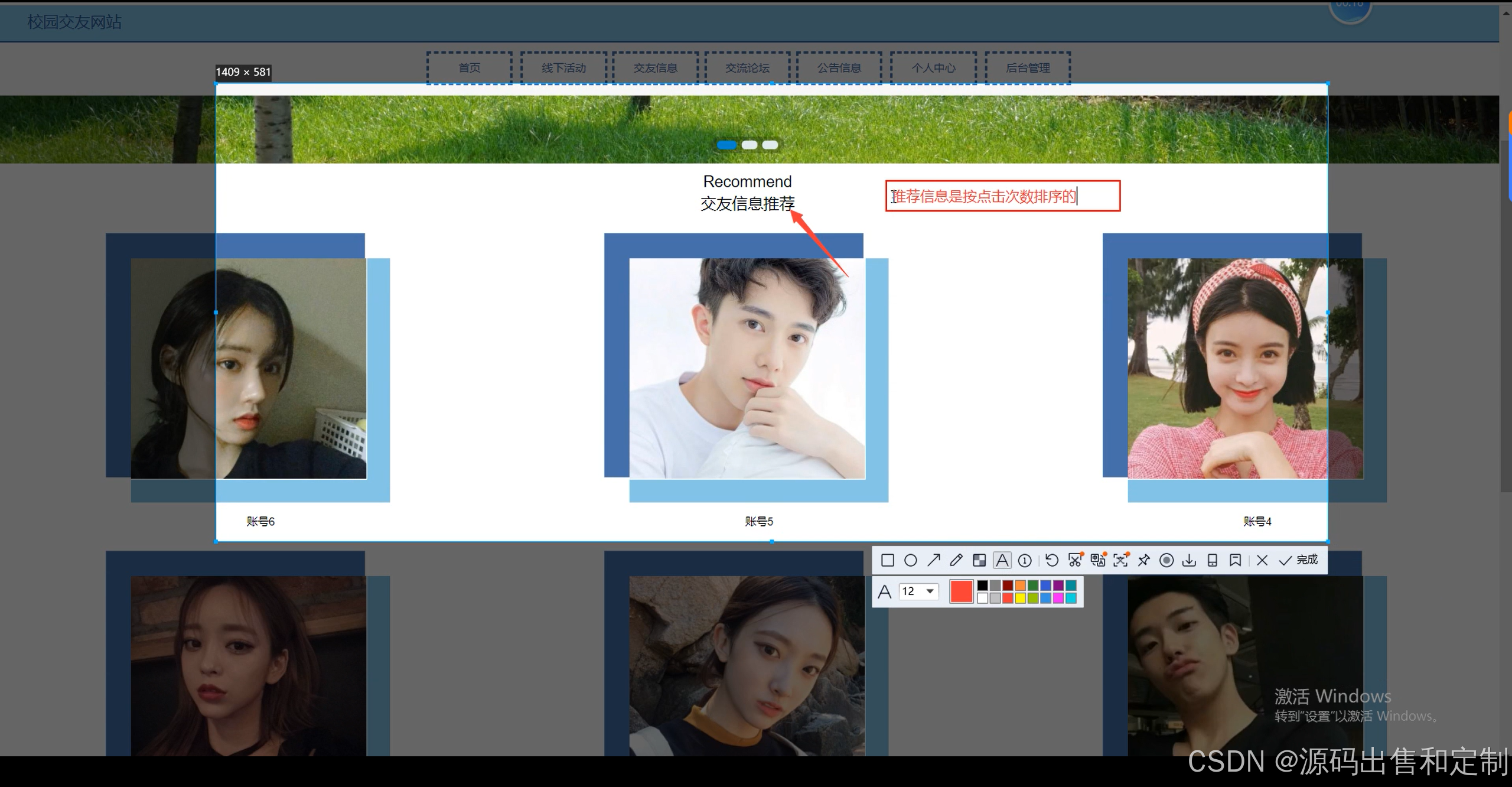Select the ellipse annotation tool
Image resolution: width=1512 pixels, height=787 pixels.
click(x=910, y=560)
